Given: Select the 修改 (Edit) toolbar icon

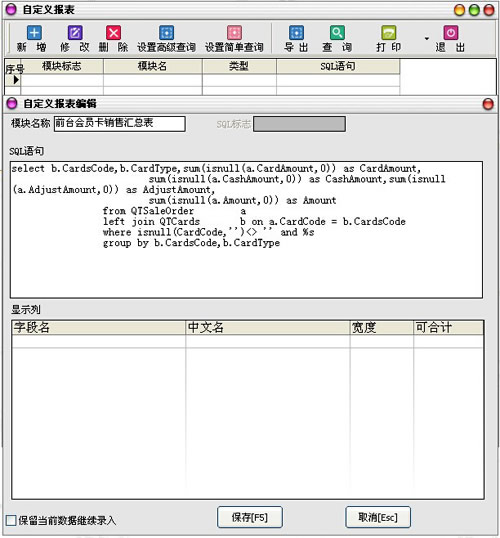Looking at the screenshot, I should pyautogui.click(x=75, y=33).
